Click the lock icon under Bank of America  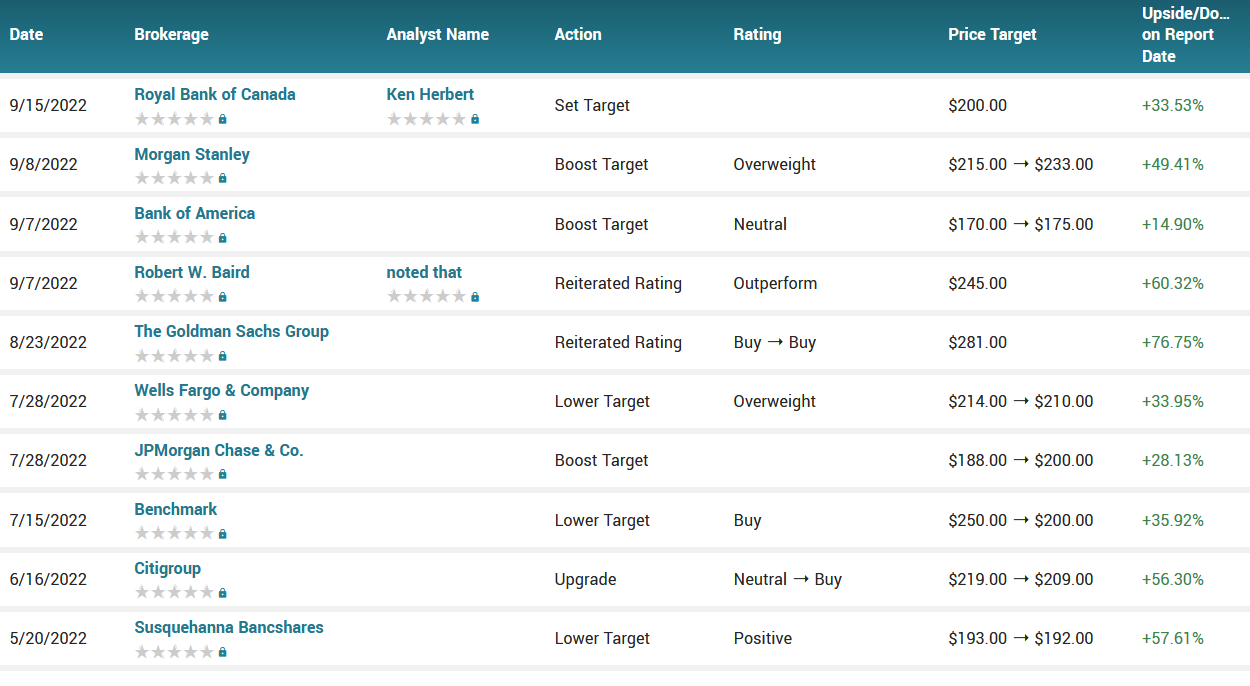click(x=222, y=238)
